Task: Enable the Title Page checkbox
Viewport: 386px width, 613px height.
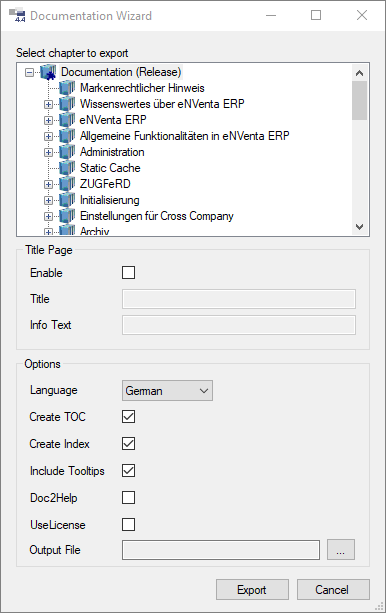Action: [x=129, y=272]
